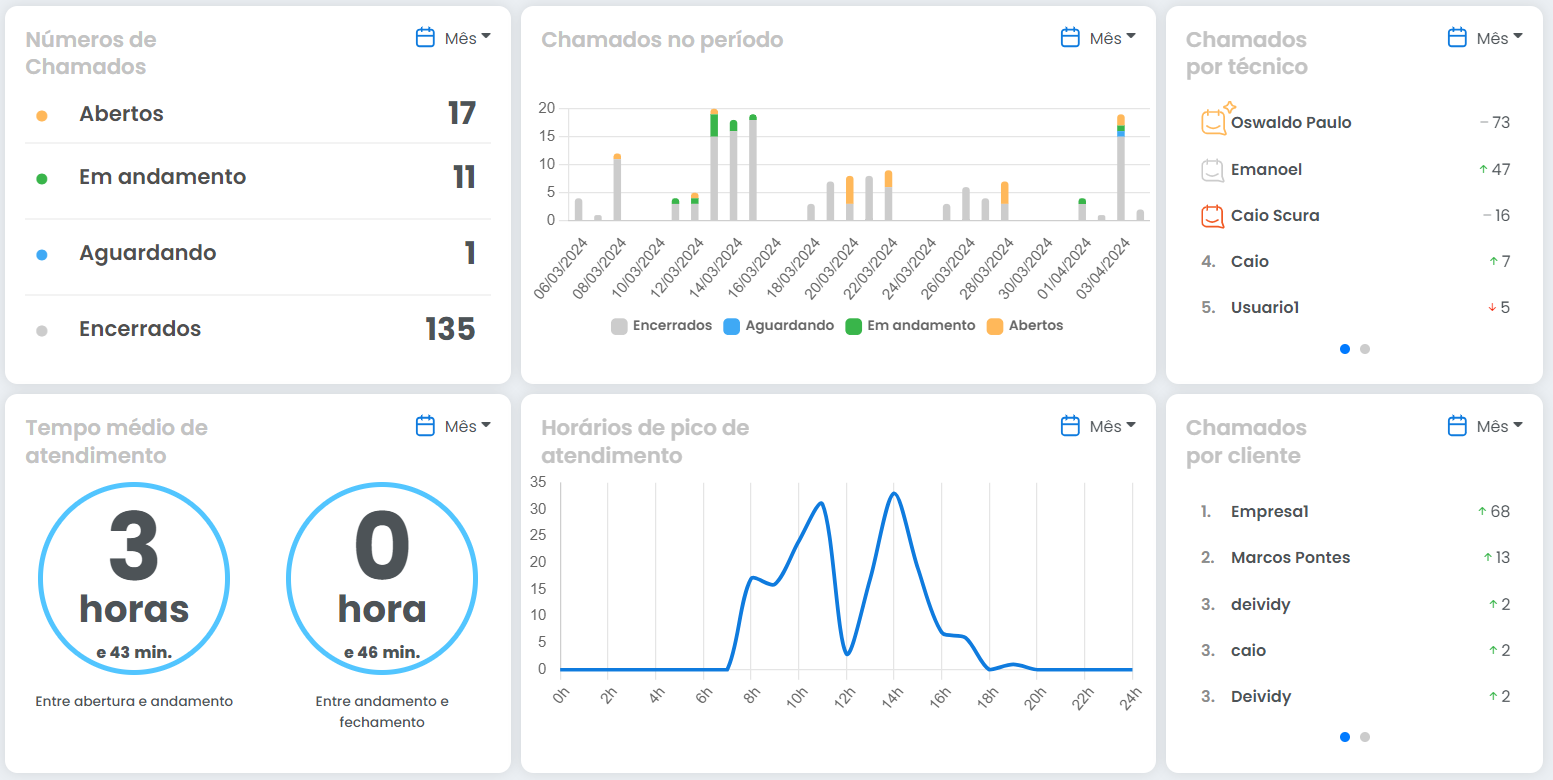Toggle Encerrados series in chart legend
The height and width of the screenshot is (780, 1553).
coord(662,326)
